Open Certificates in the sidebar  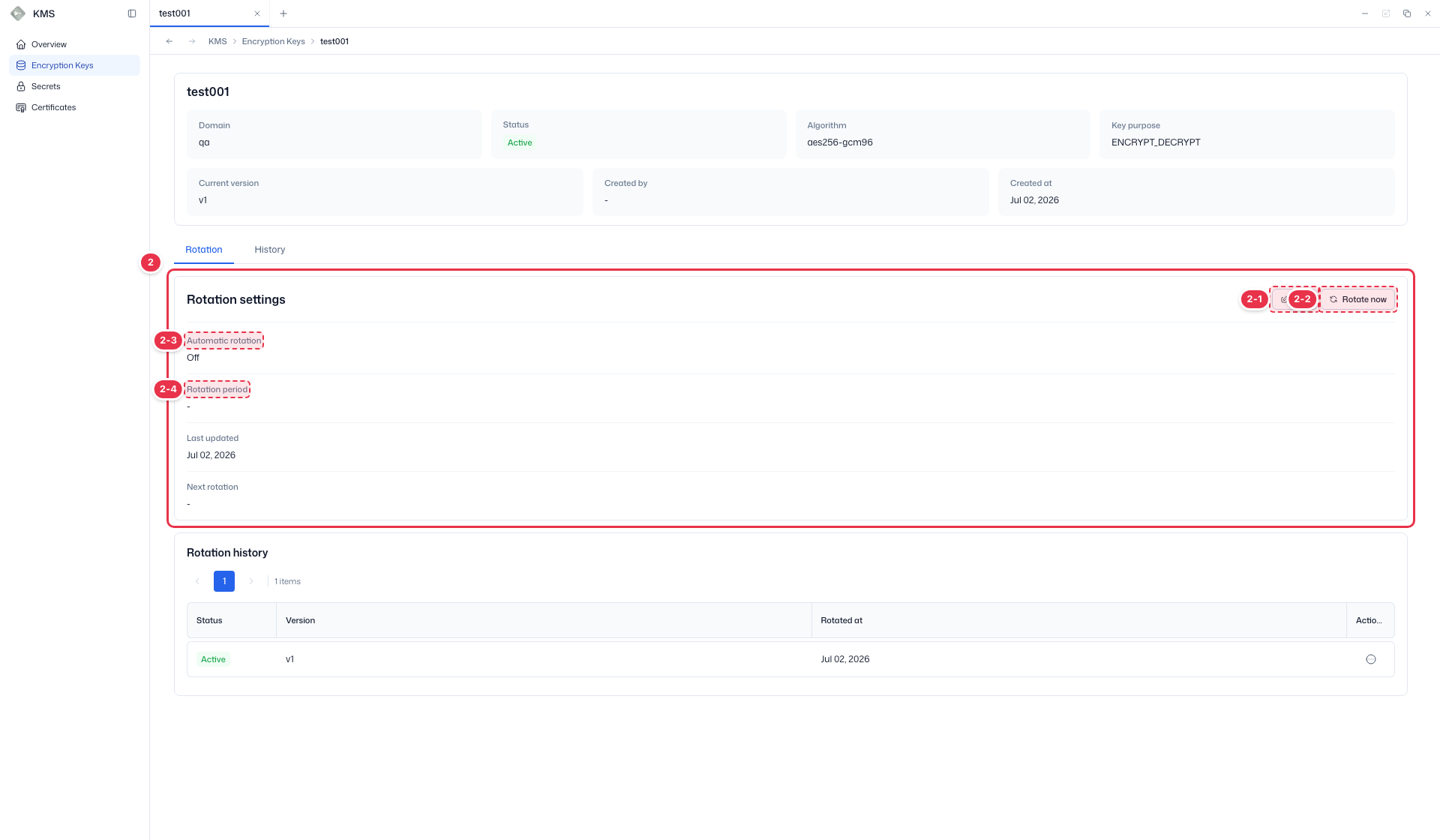[74, 107]
